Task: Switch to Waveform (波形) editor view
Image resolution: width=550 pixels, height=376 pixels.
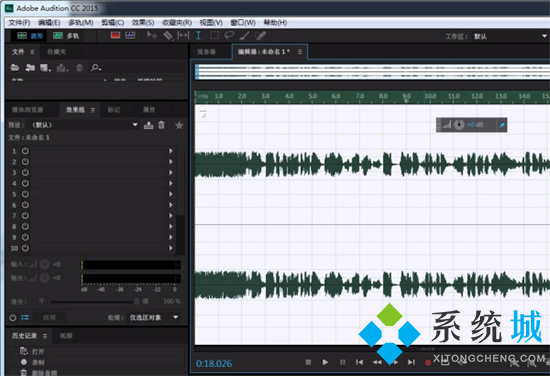Action: pos(30,36)
